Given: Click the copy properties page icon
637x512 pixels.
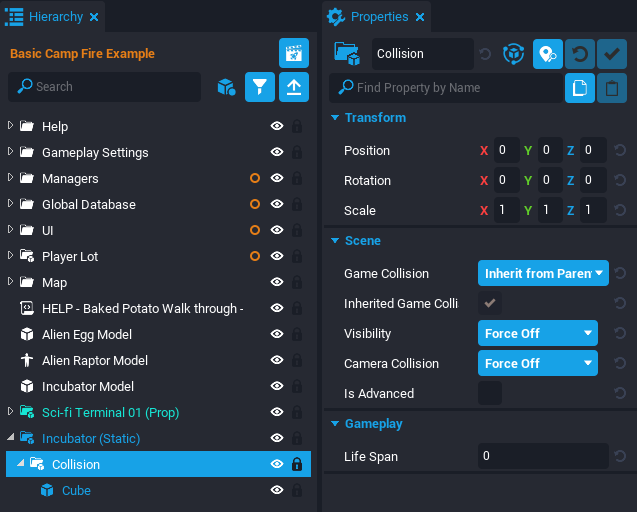Looking at the screenshot, I should [x=580, y=88].
